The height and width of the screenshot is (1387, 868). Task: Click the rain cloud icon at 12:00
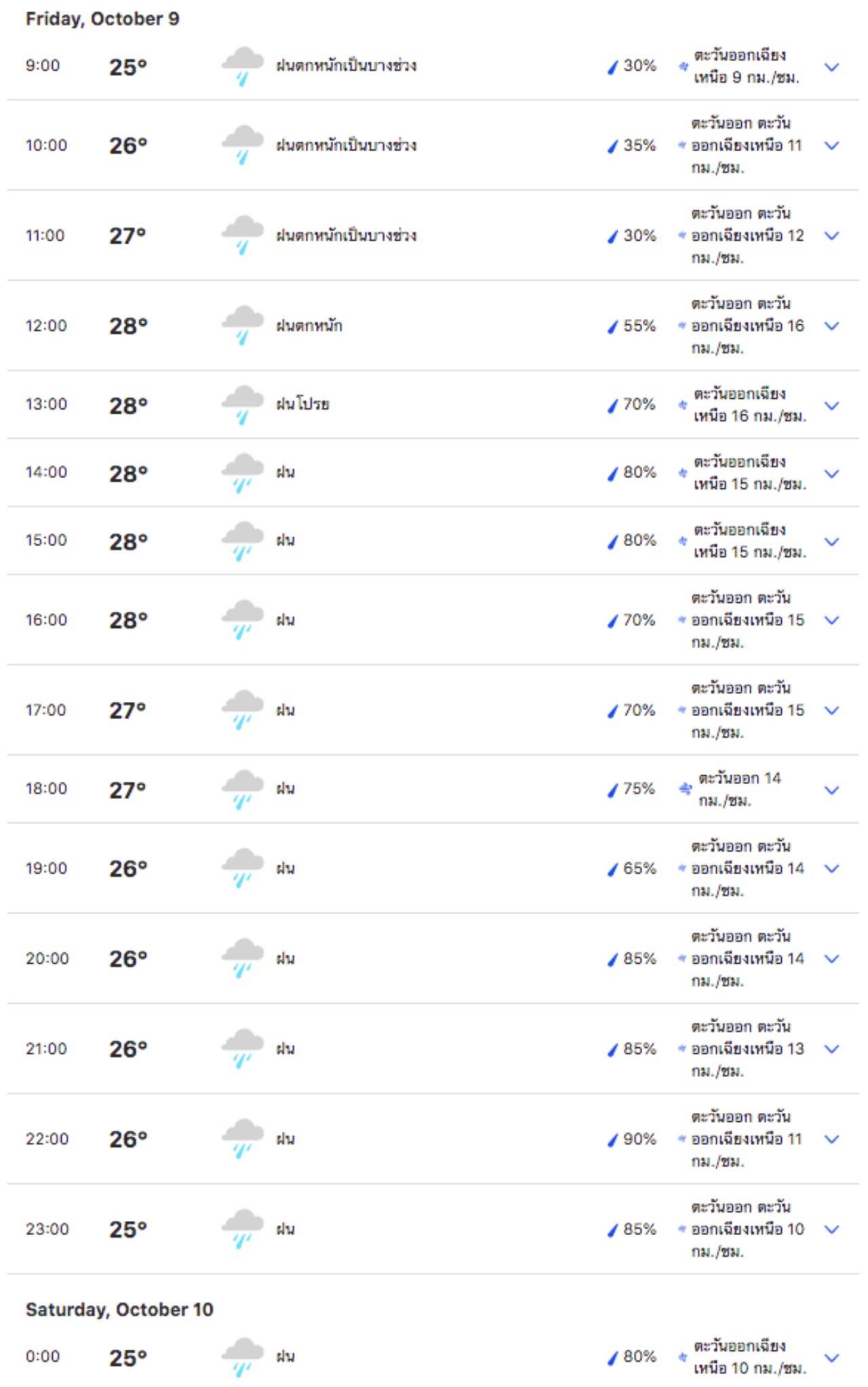(x=242, y=326)
